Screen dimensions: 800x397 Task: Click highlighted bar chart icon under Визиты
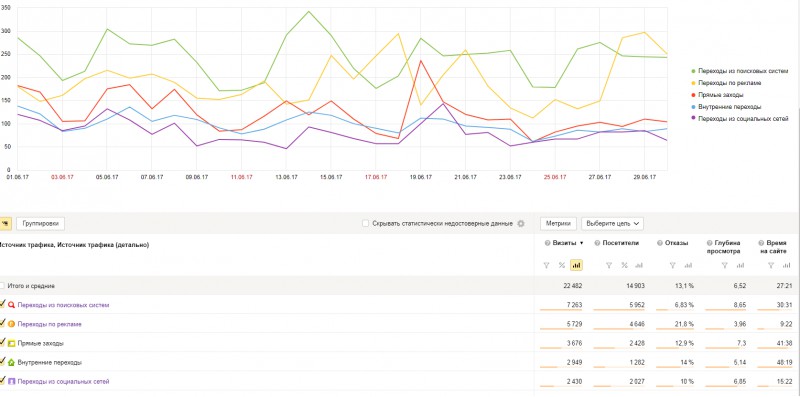tap(577, 265)
